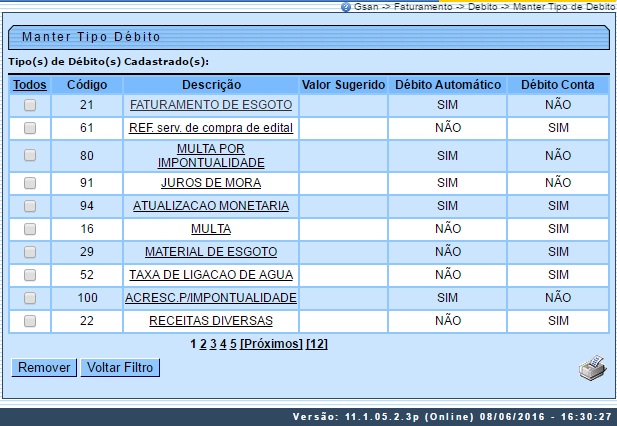617x426 pixels.
Task: Select the checkbox for code 16 MULTA
Action: (x=30, y=229)
